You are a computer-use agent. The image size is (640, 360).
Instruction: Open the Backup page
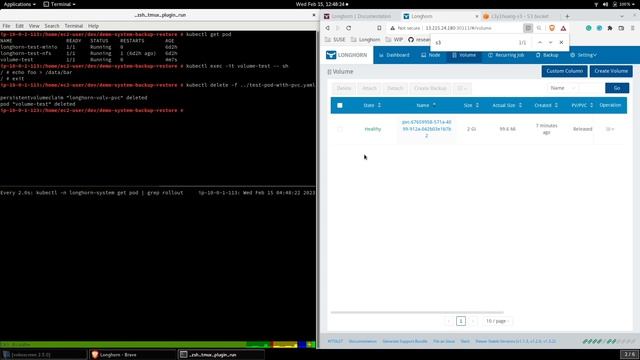coord(547,55)
